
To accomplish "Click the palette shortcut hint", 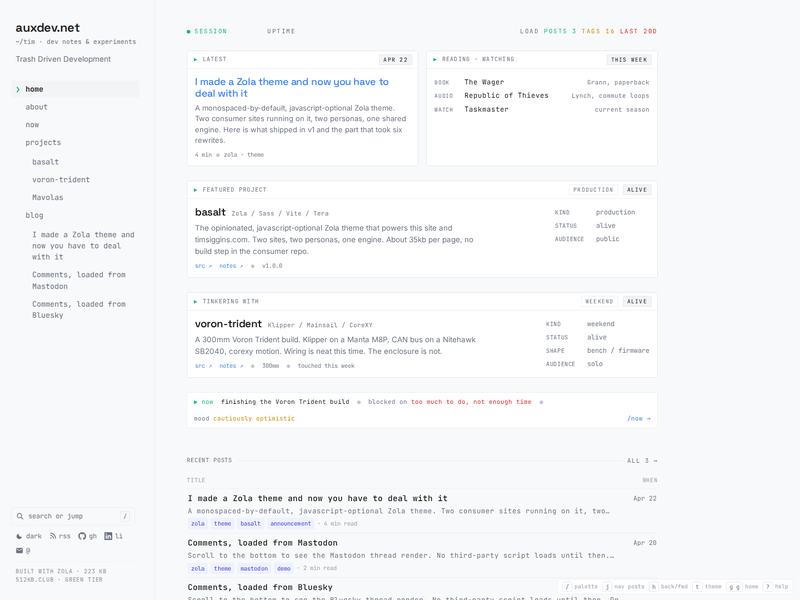I will pos(581,587).
